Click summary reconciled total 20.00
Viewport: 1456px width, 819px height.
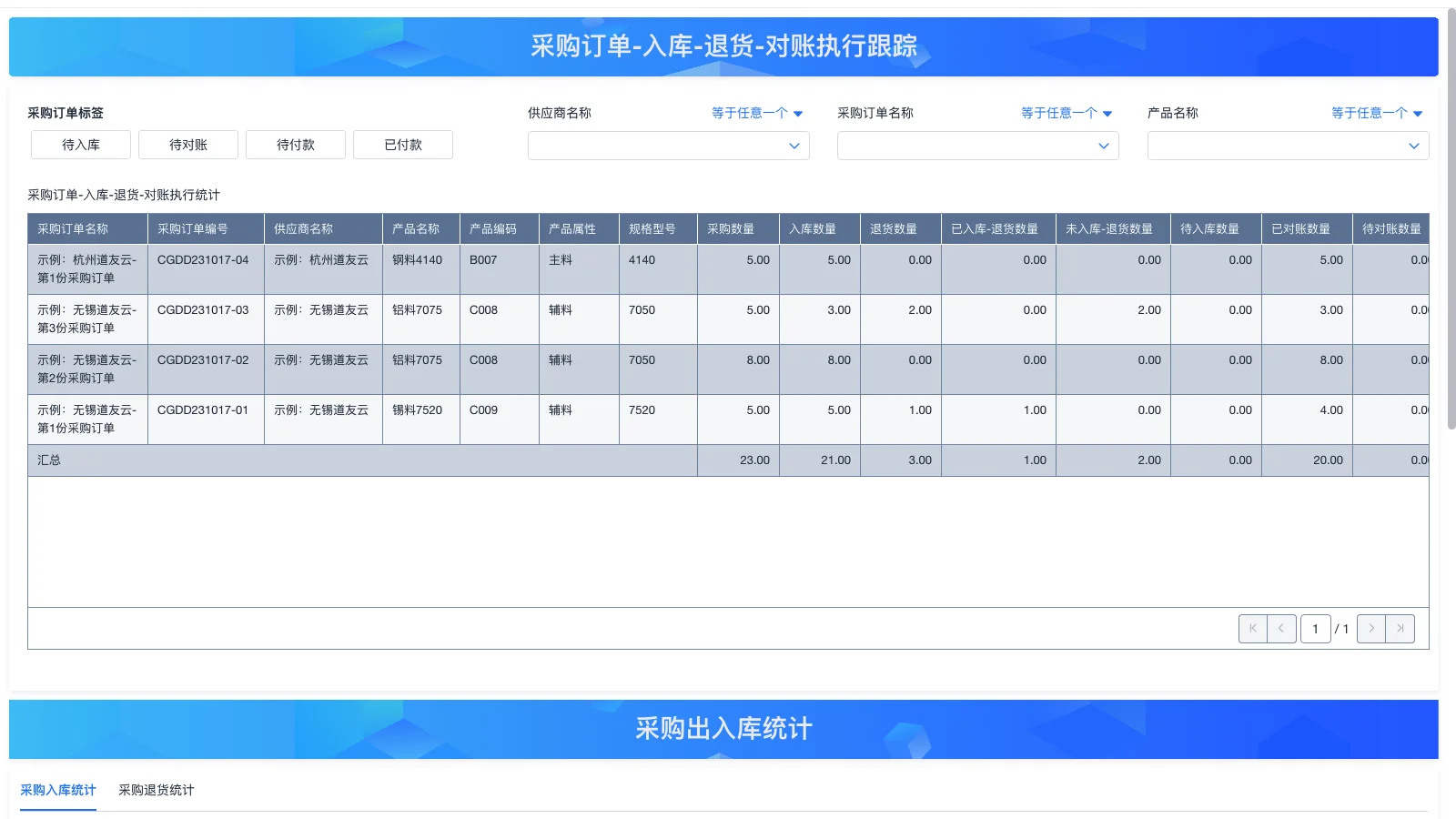pos(1328,460)
